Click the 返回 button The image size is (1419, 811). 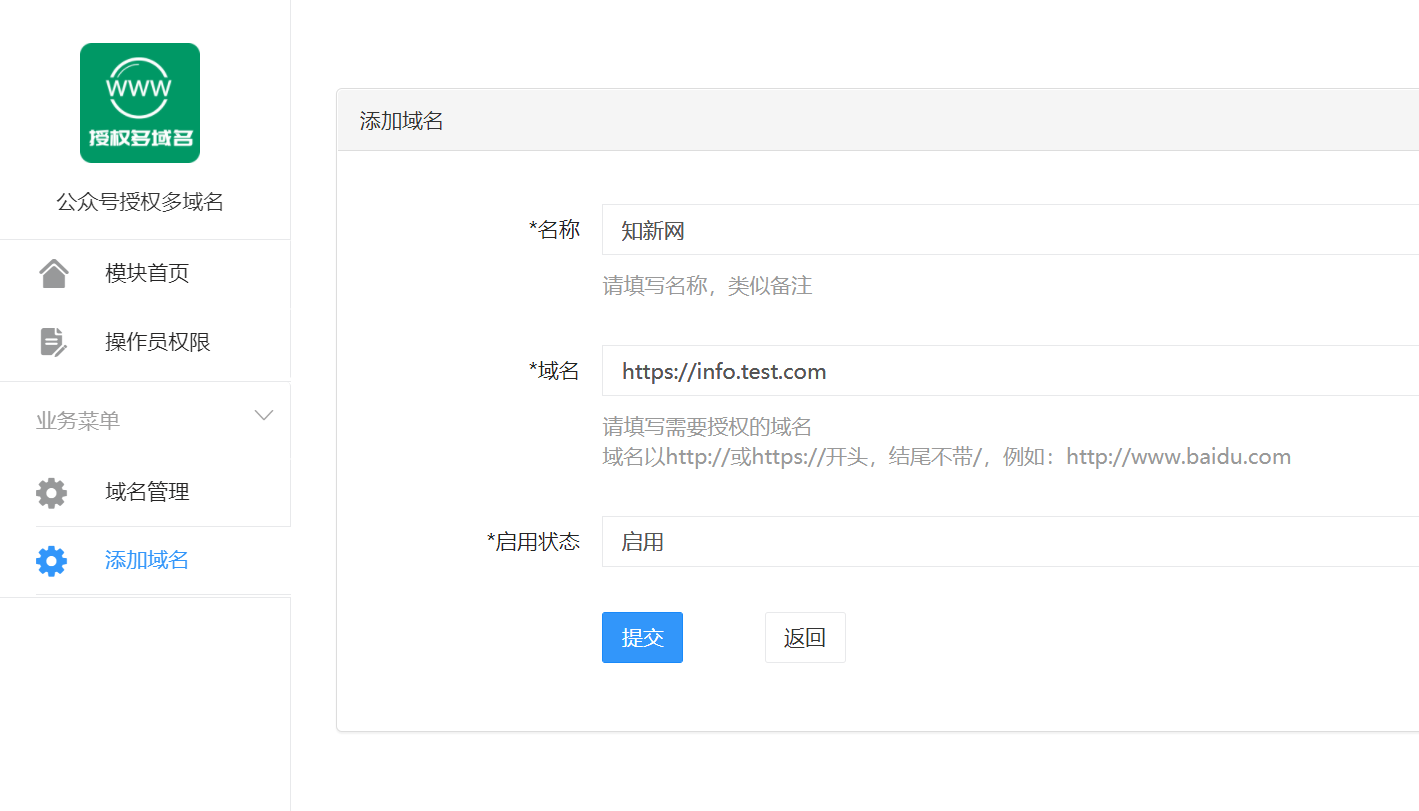point(805,638)
